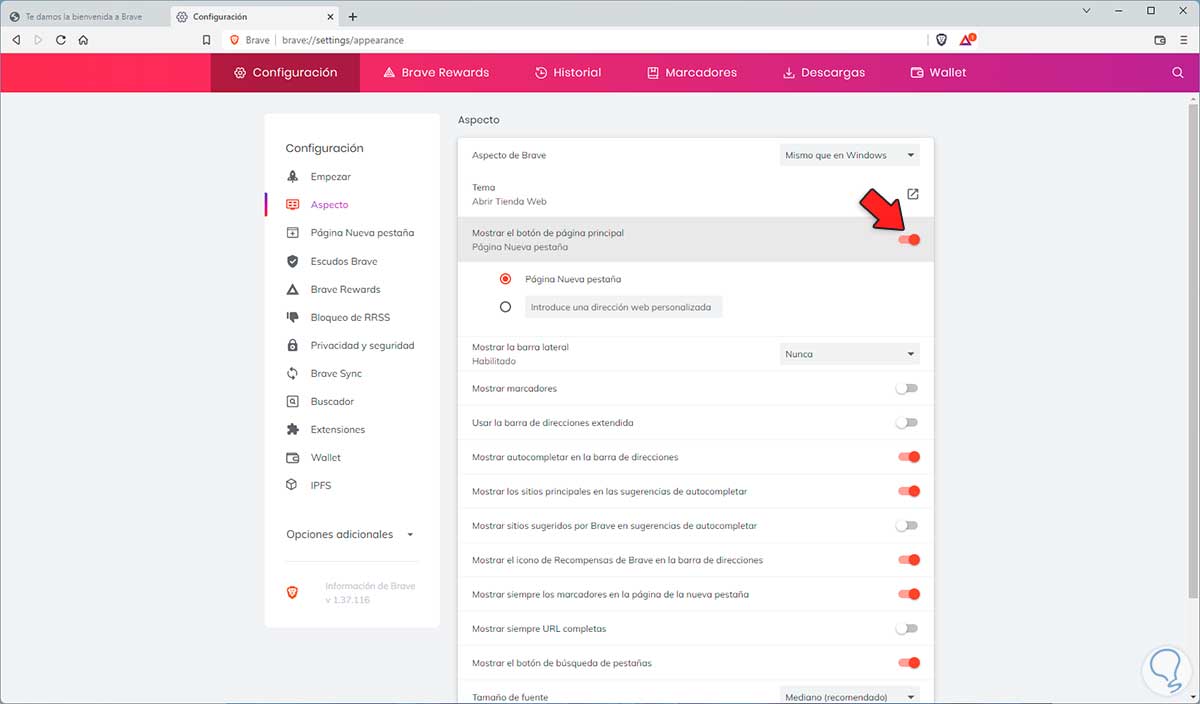Open the Aspecto de Brave dropdown
Screen dimensions: 1200x704
pyautogui.click(x=849, y=155)
